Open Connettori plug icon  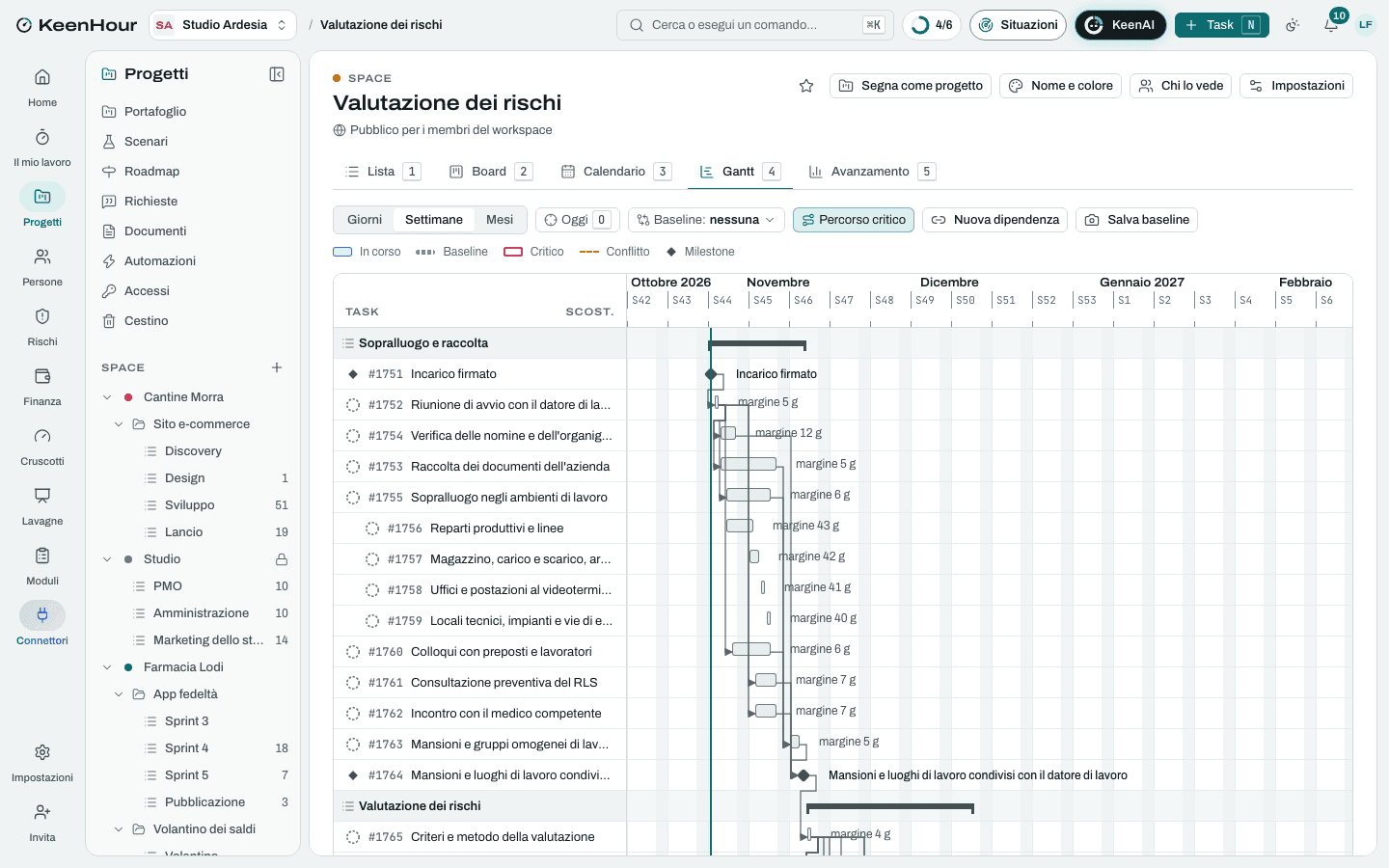tap(42, 615)
